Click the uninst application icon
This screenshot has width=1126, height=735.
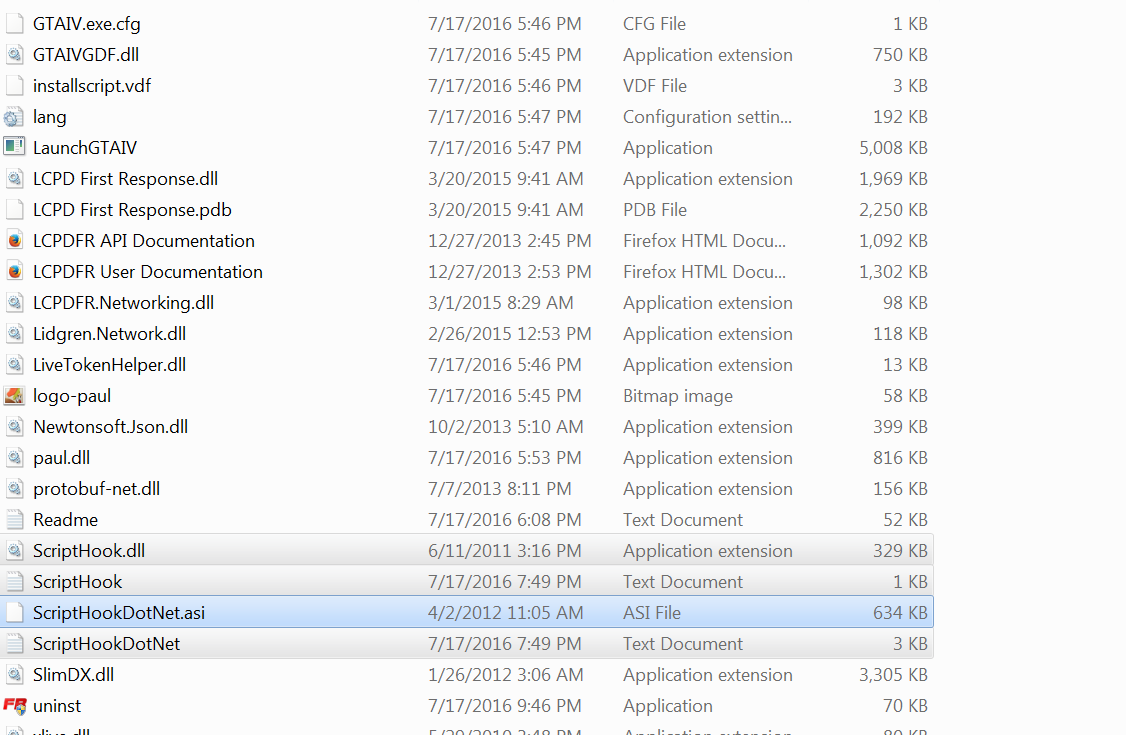14,706
